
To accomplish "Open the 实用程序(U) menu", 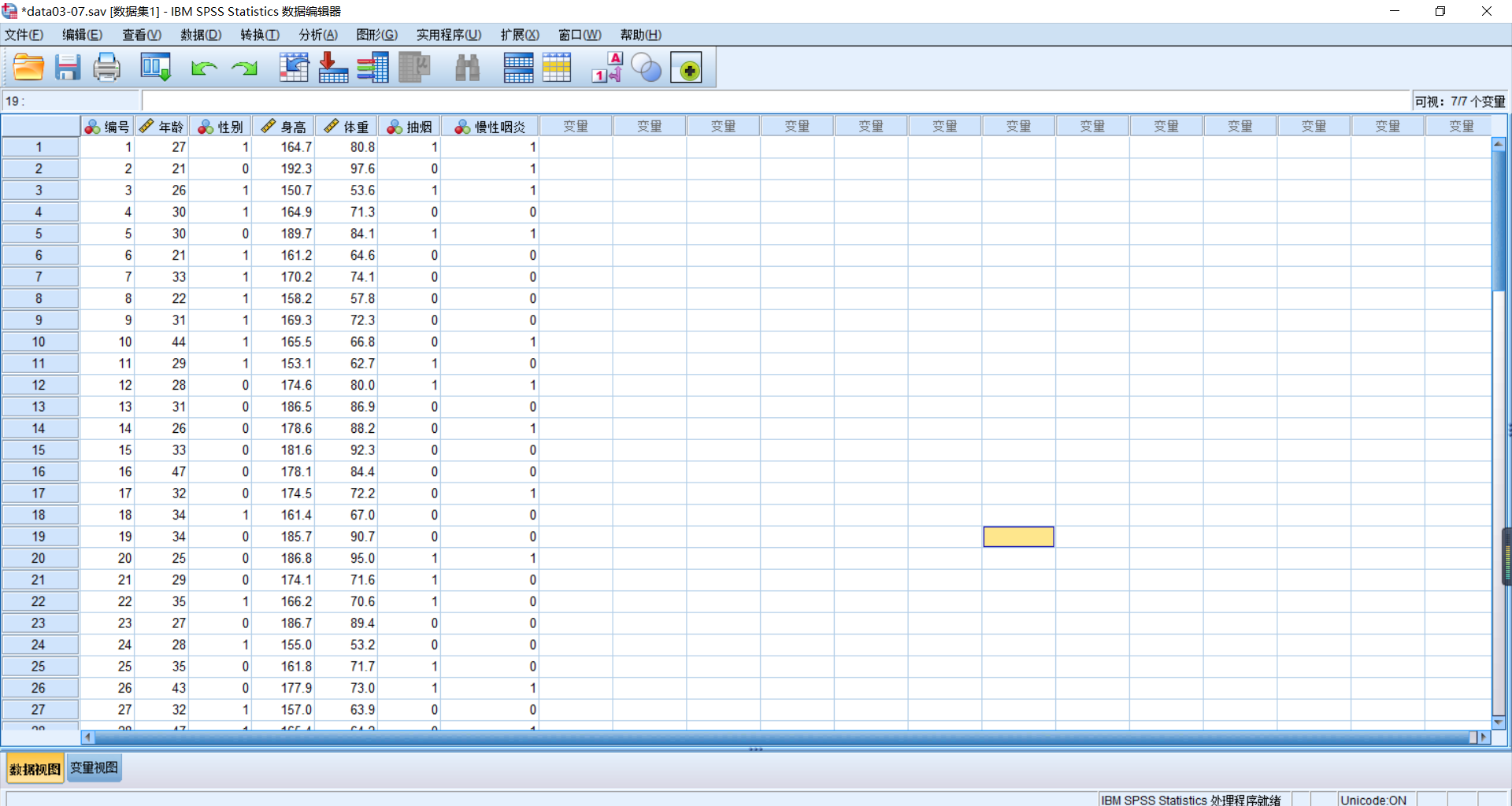I will pyautogui.click(x=449, y=35).
